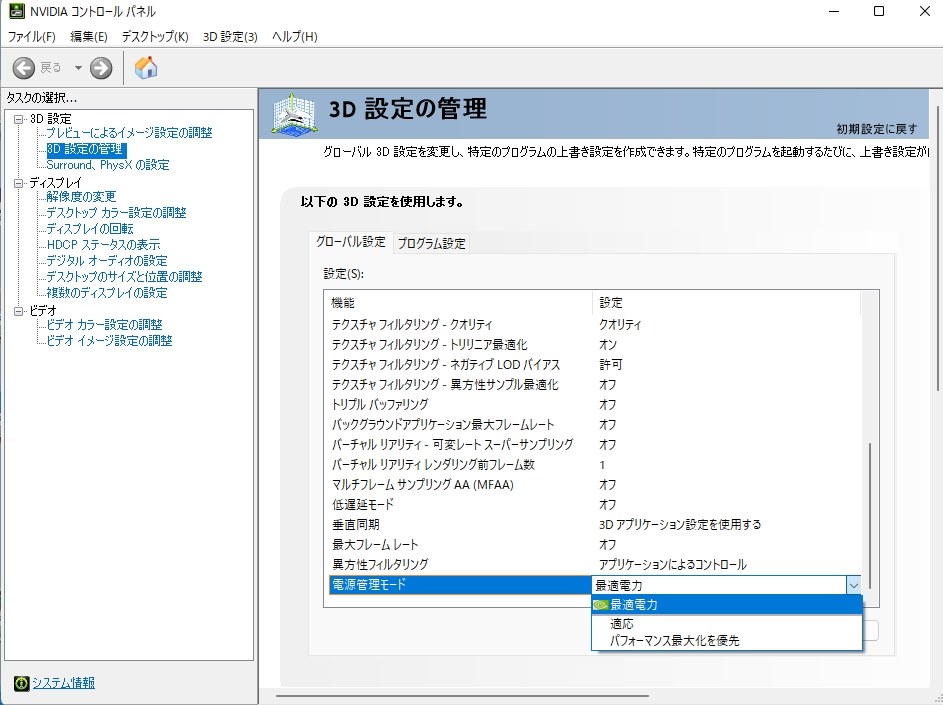This screenshot has height=705, width=943.
Task: Choose 適応 from the power mode list
Action: pos(726,624)
